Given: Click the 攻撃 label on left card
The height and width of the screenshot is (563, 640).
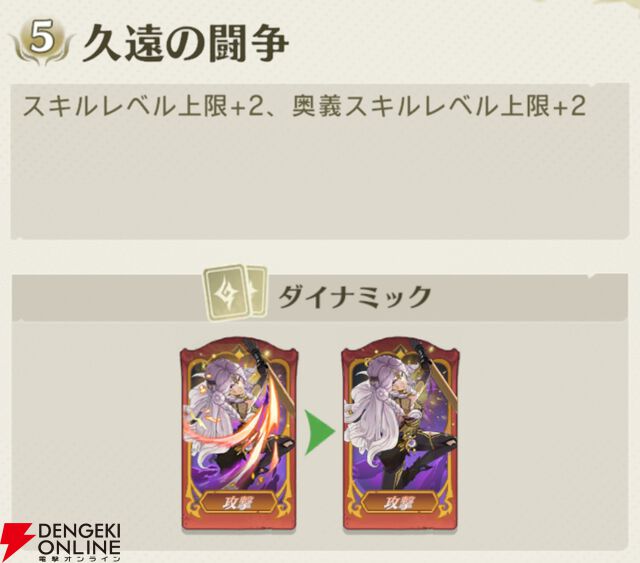Looking at the screenshot, I should click(x=238, y=503).
